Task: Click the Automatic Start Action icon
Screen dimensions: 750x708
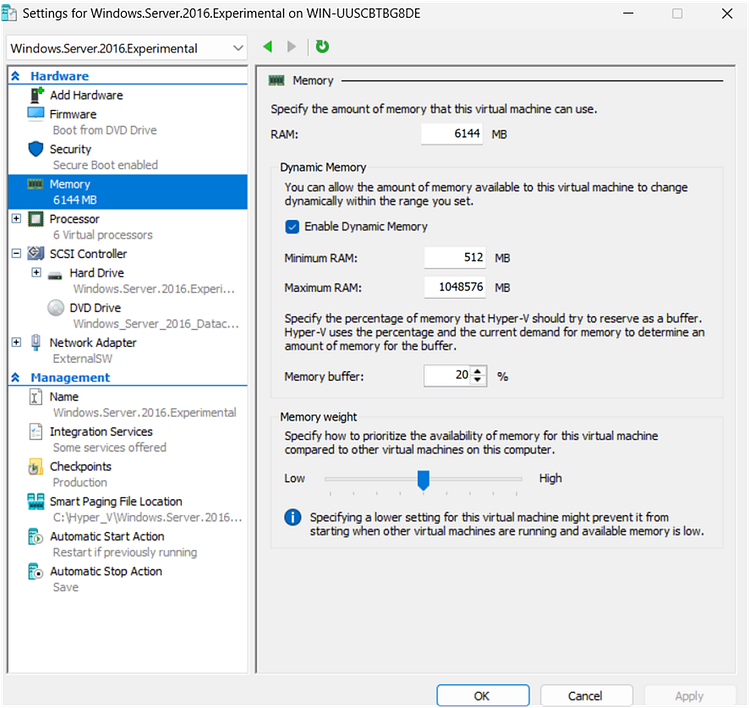Action: coord(35,537)
